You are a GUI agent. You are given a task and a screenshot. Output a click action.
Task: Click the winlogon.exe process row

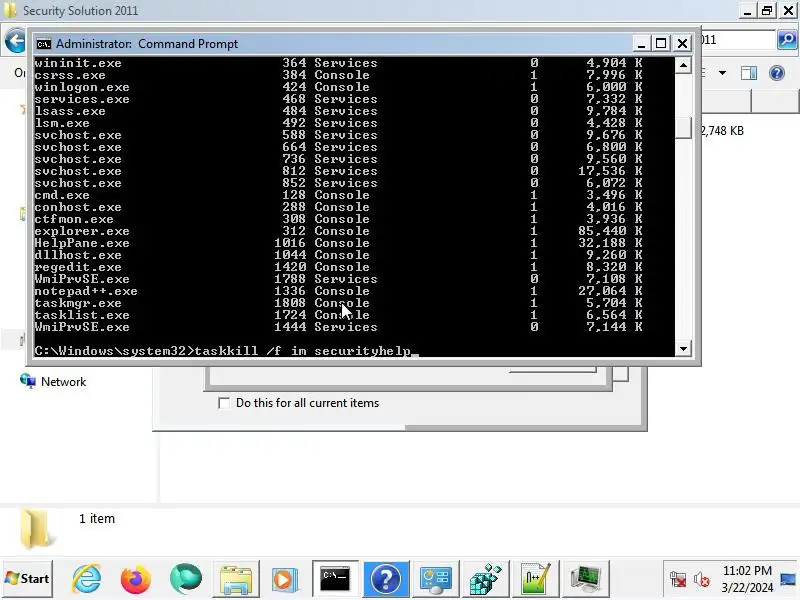[338, 87]
